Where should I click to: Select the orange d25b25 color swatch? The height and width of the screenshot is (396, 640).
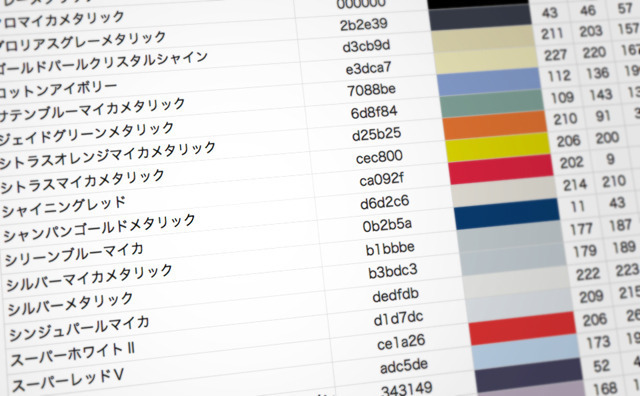pos(495,126)
